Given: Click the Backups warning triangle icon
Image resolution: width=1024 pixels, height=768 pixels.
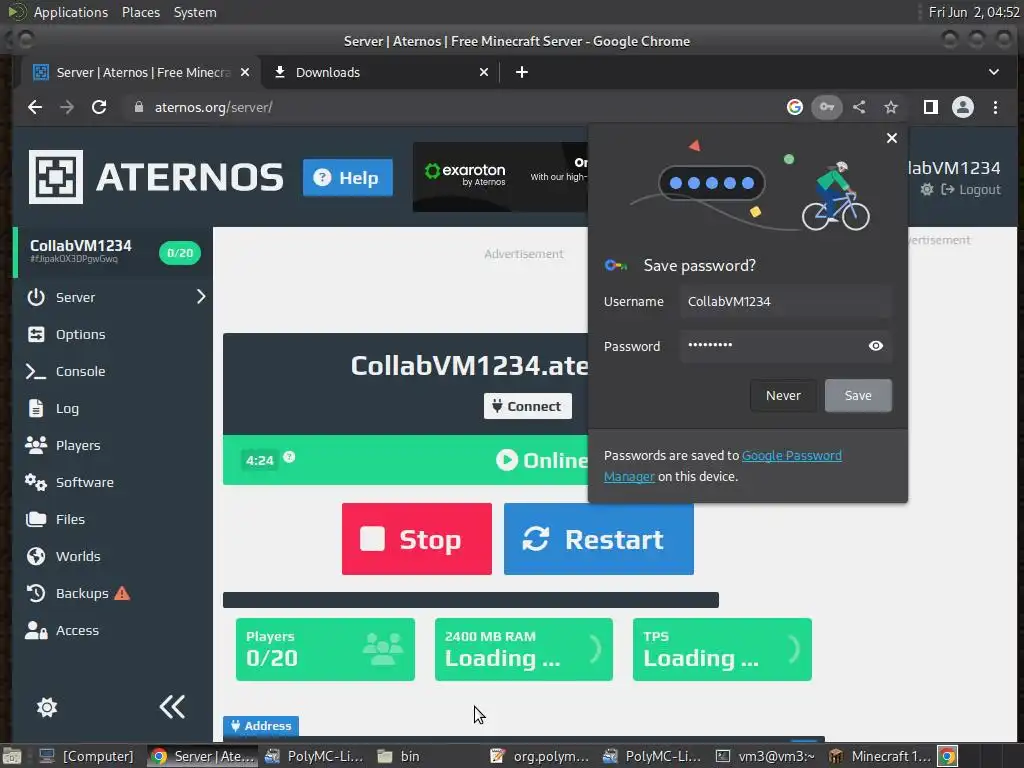Looking at the screenshot, I should [x=122, y=593].
